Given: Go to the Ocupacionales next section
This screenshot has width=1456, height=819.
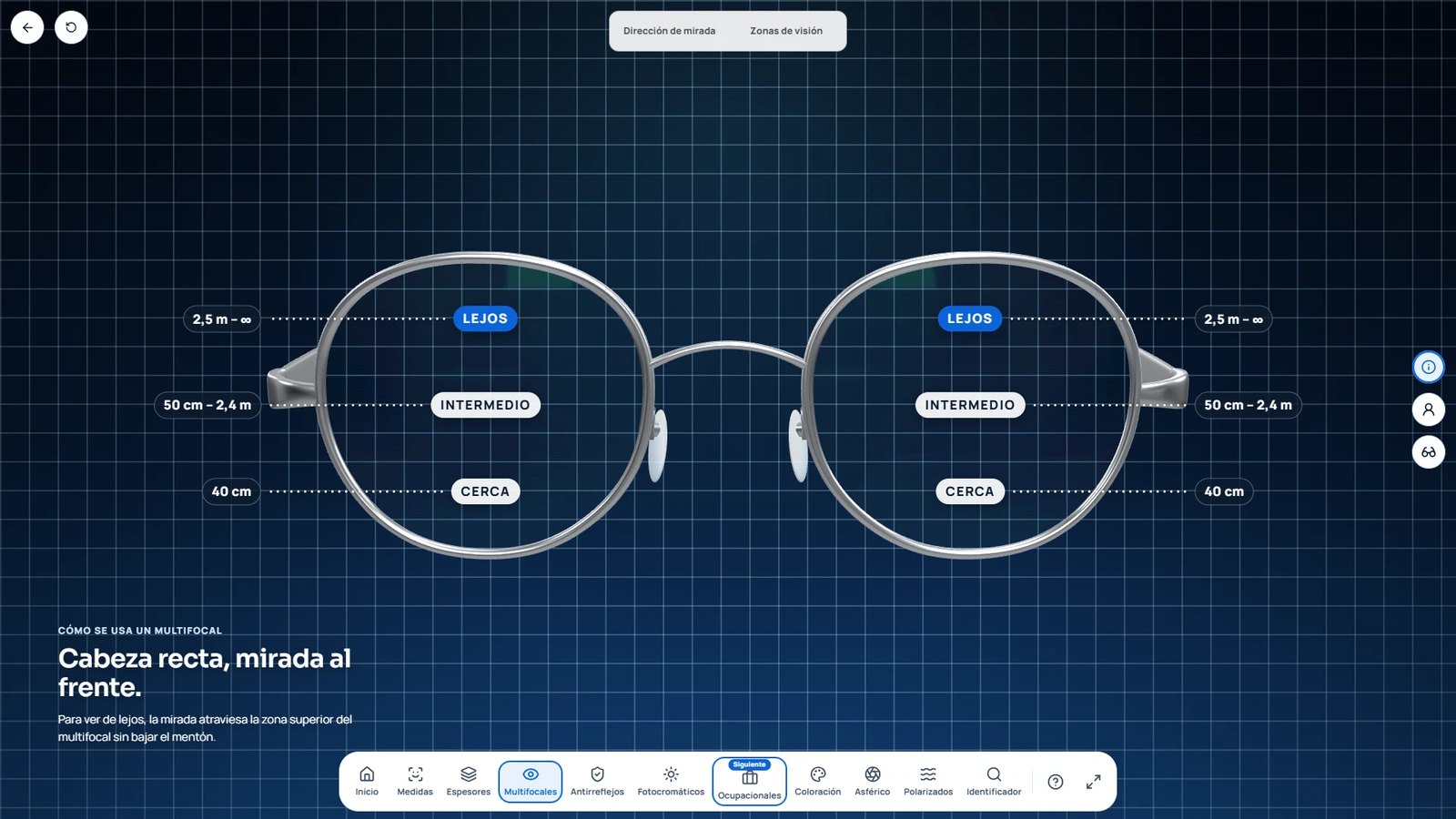Looking at the screenshot, I should click(749, 782).
